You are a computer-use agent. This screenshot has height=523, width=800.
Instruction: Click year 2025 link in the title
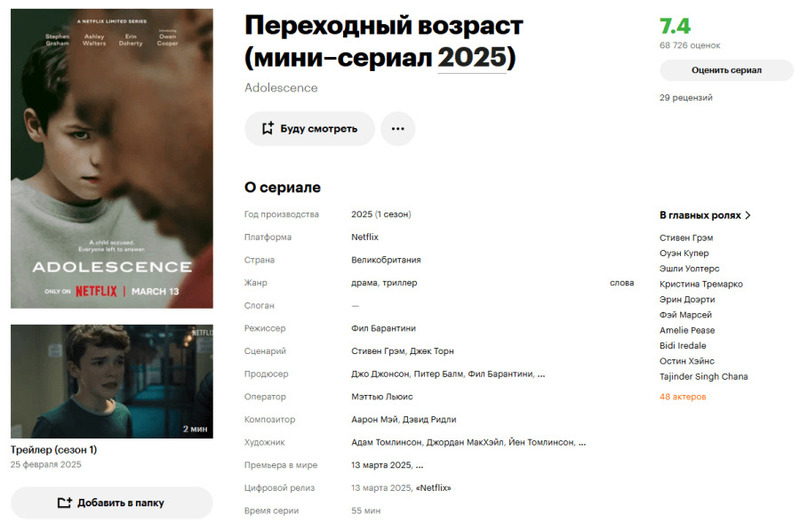click(472, 57)
